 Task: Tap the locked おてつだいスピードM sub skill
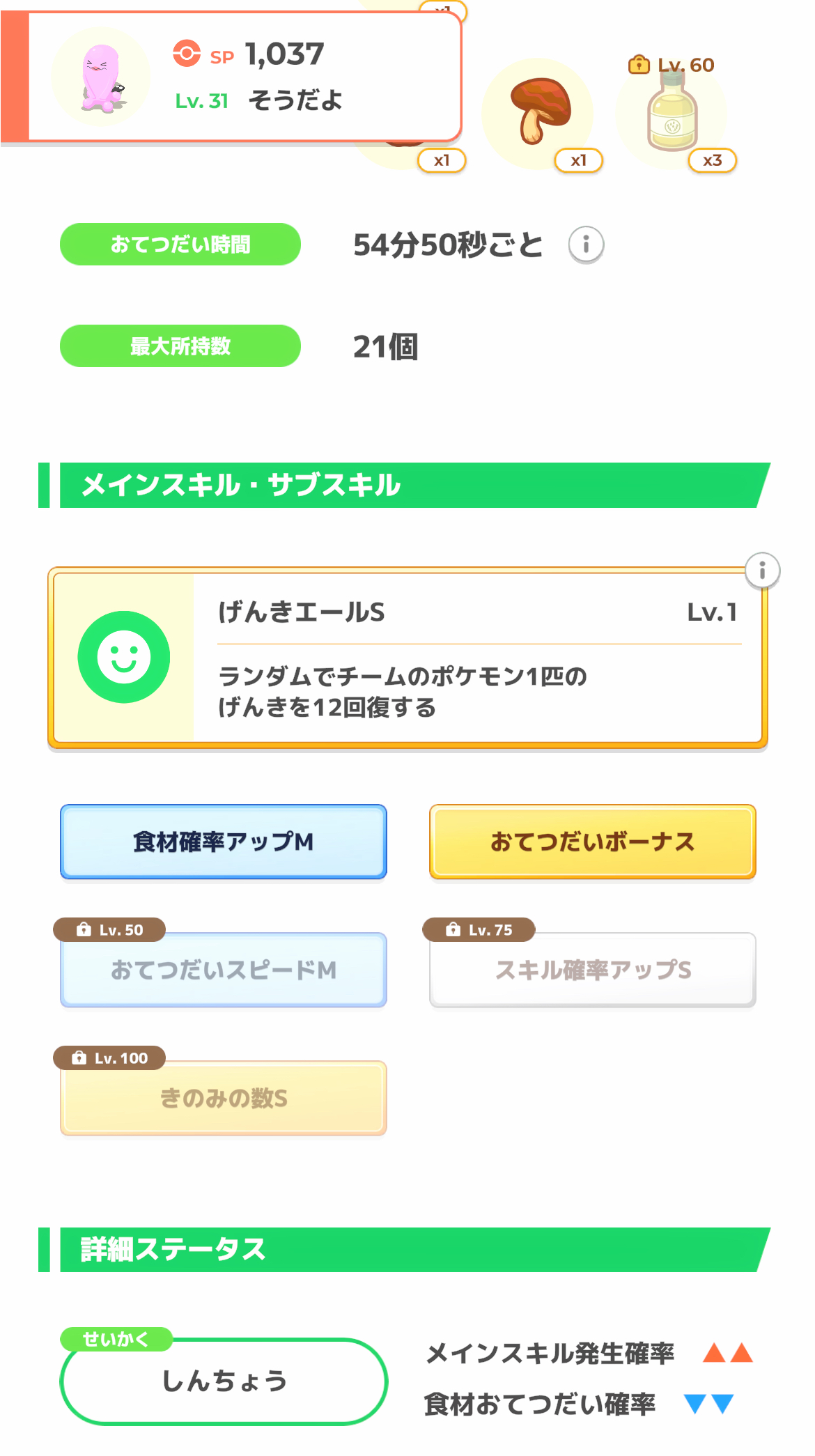coord(224,970)
